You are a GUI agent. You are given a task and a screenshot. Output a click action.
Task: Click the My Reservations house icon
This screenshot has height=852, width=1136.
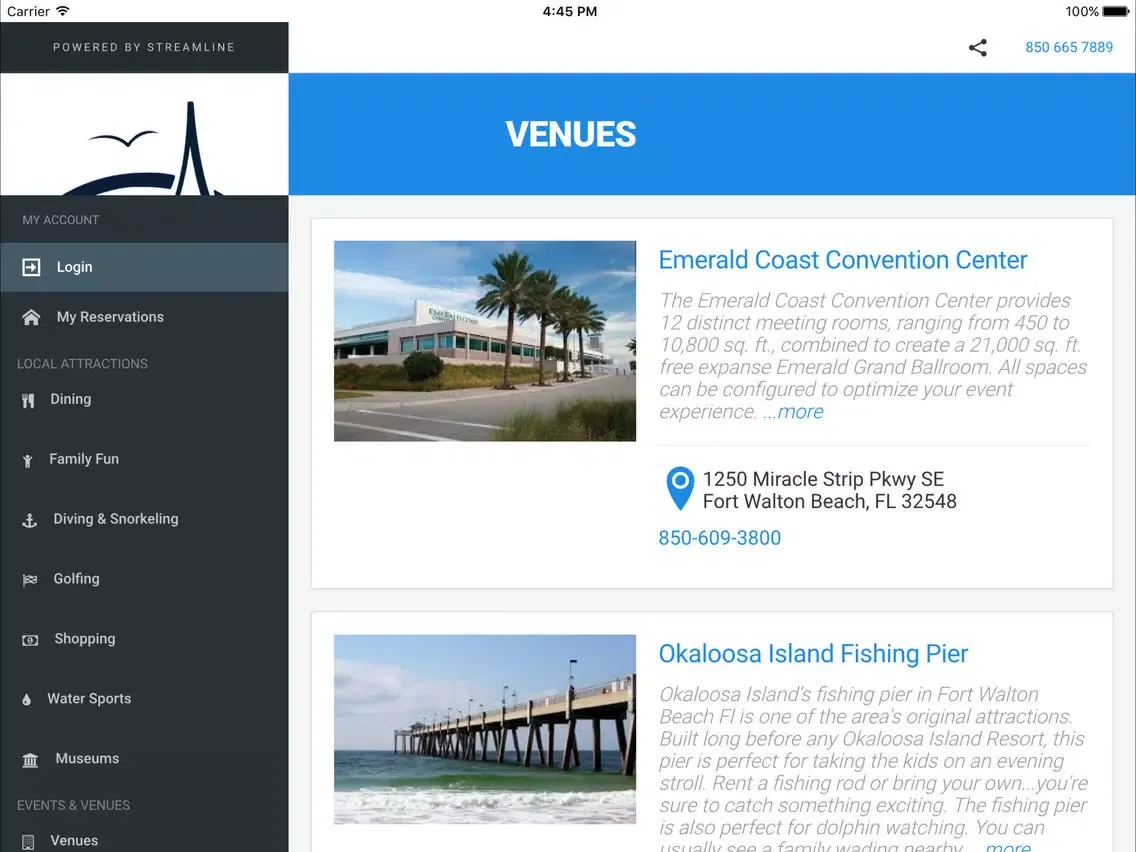31,317
